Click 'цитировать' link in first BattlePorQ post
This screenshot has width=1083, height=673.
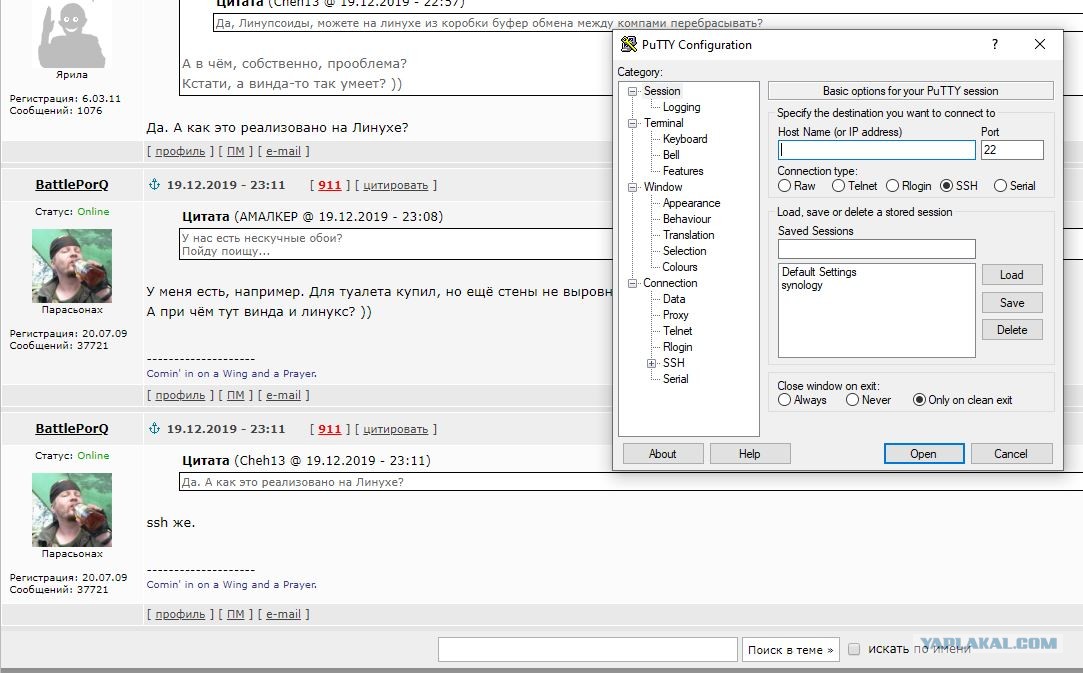(396, 185)
